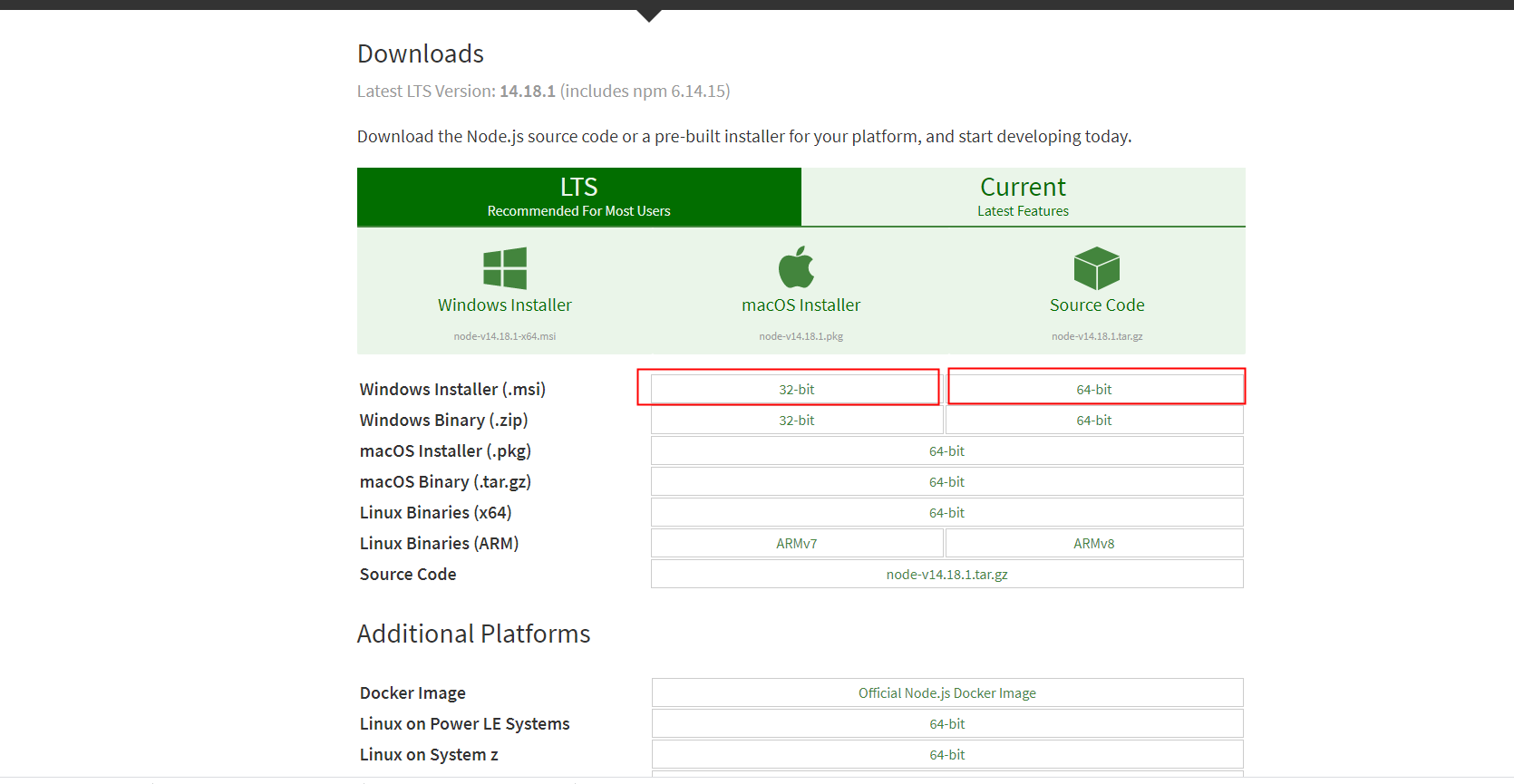Download Linux Binaries ARMv7
This screenshot has height=784, width=1514.
[797, 544]
